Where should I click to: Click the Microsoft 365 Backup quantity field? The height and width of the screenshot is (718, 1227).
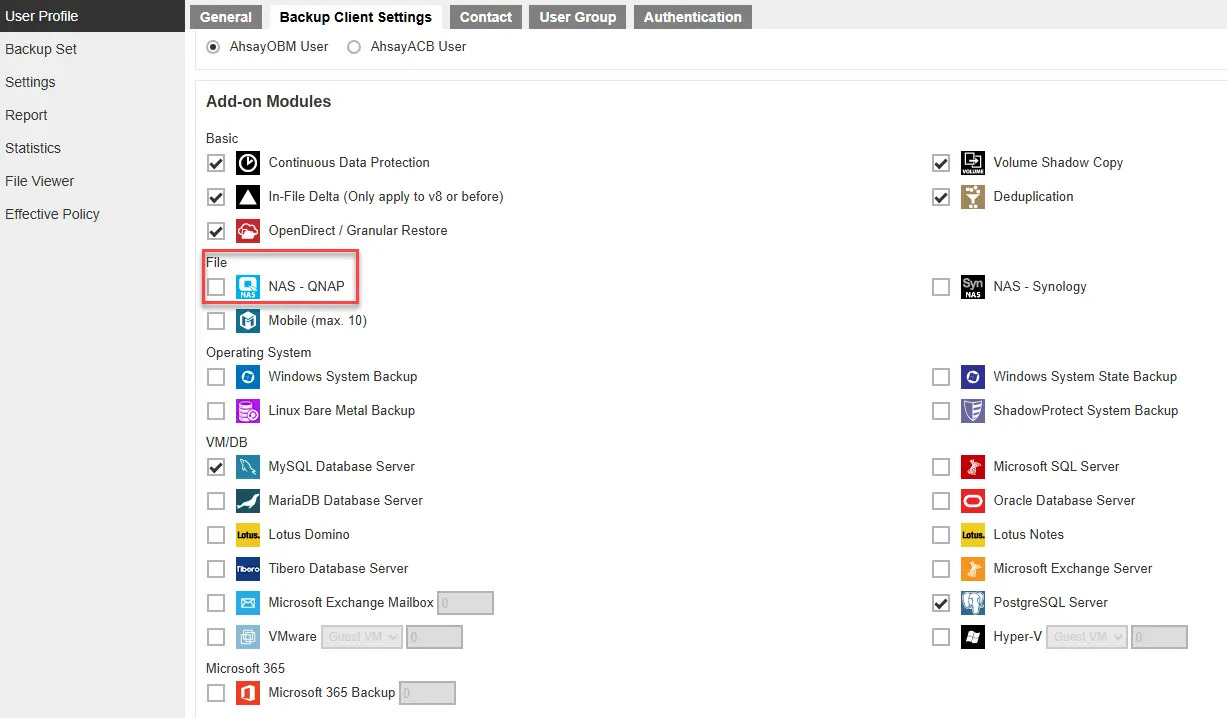click(427, 693)
